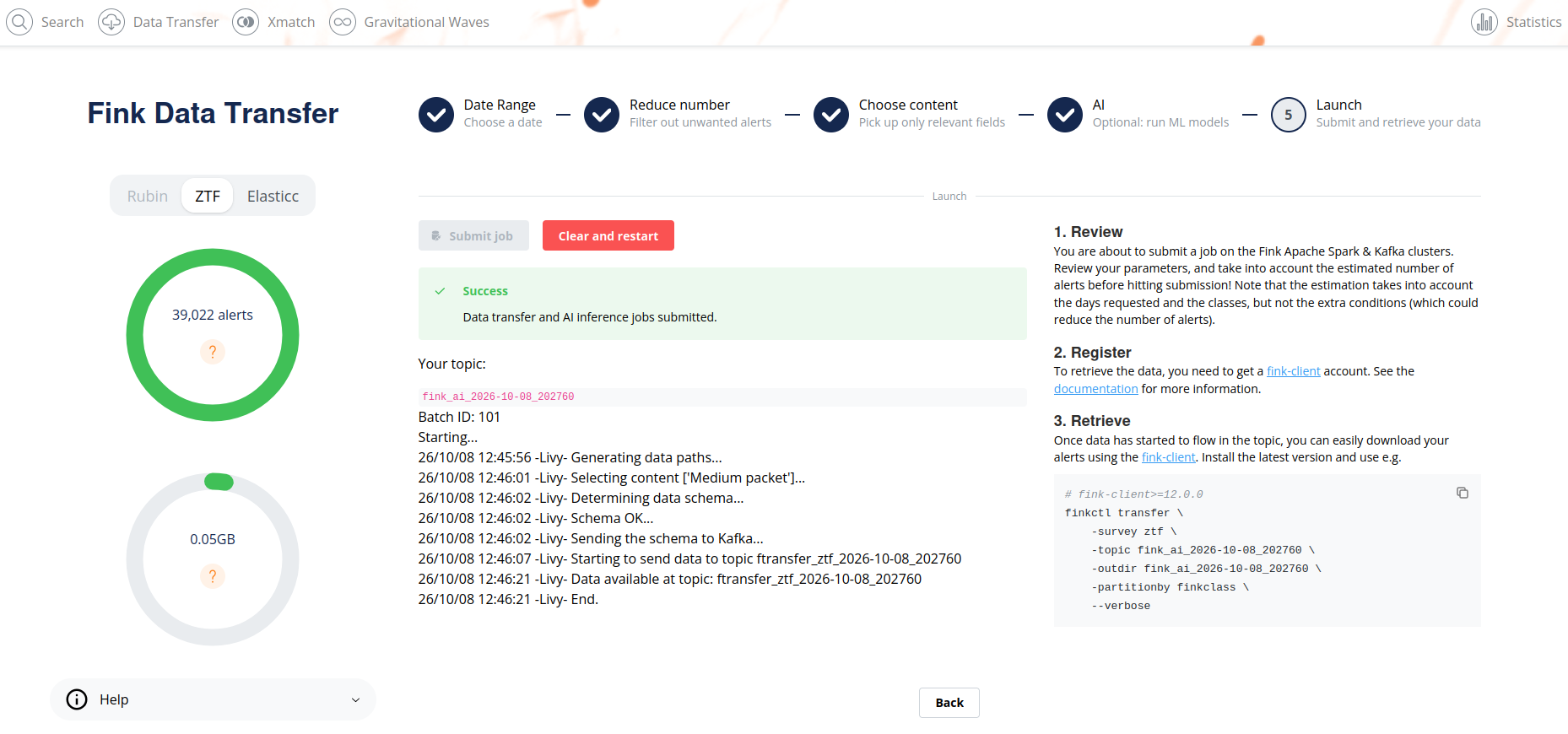
Task: Click the Search magnifier icon
Action: pos(19,22)
